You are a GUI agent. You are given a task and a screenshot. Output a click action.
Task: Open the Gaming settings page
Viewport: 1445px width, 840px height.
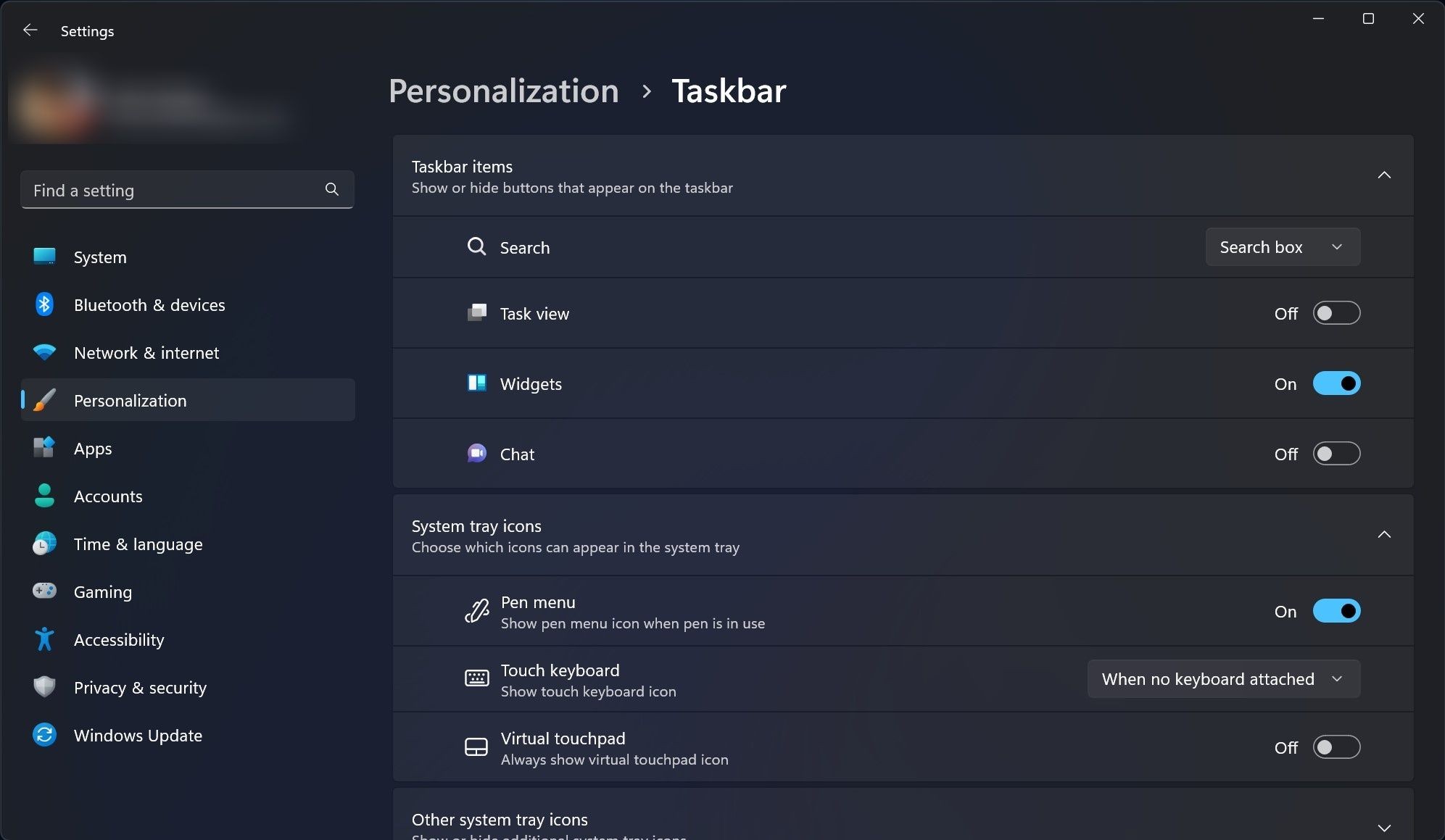tap(188, 591)
